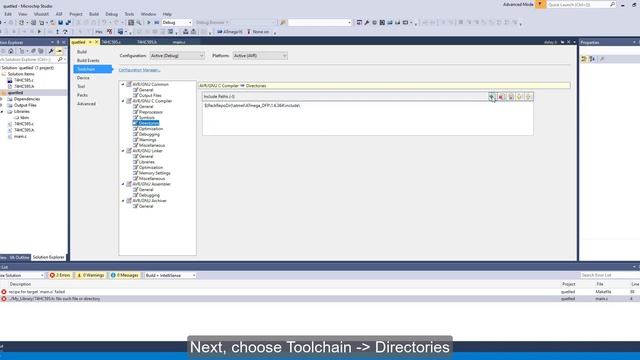Click the Quick Launch search icon

pos(612,4)
